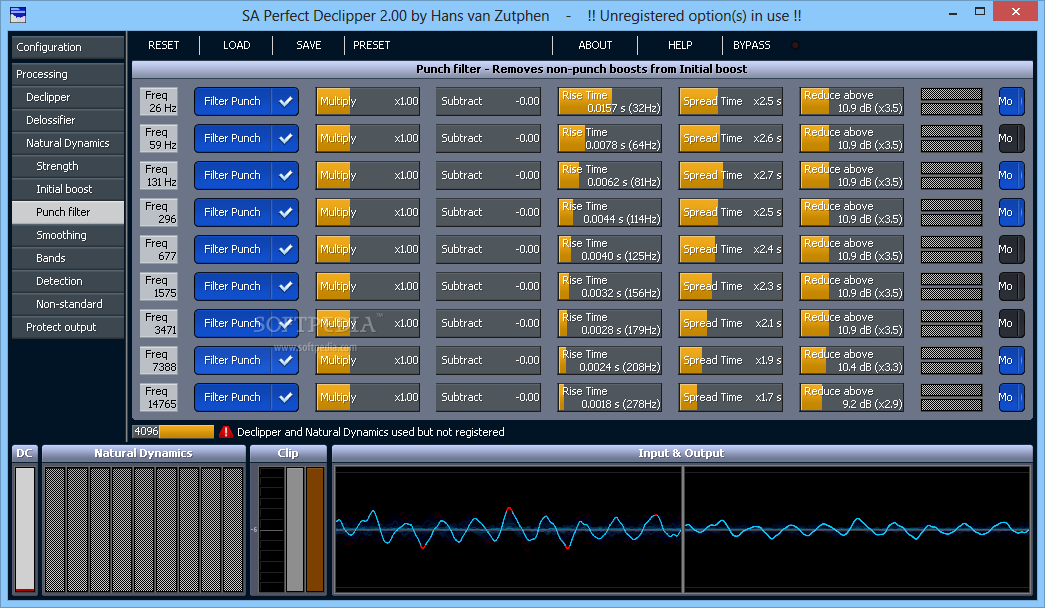This screenshot has width=1045, height=608.
Task: Toggle Filter Punch for the 14765 band
Action: (246, 397)
